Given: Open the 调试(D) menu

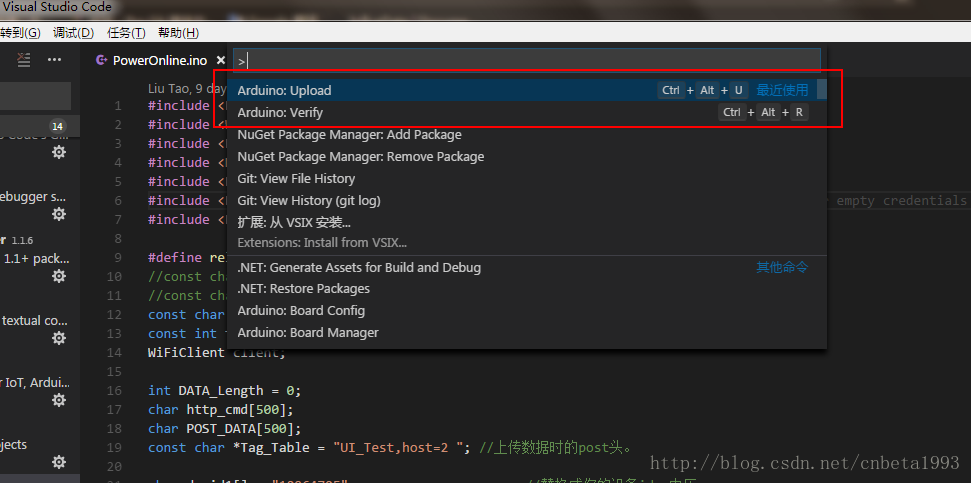Looking at the screenshot, I should point(73,33).
